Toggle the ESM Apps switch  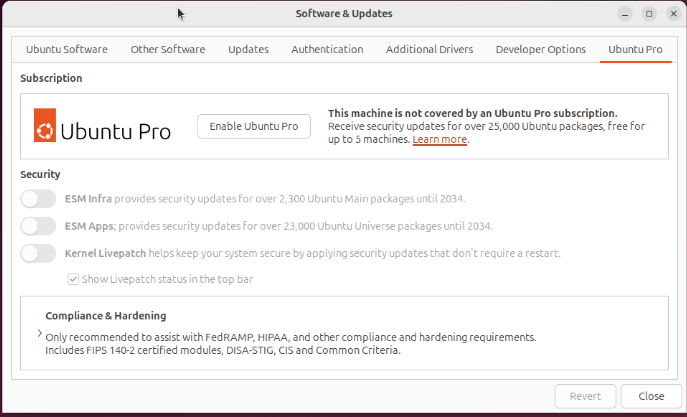38,226
